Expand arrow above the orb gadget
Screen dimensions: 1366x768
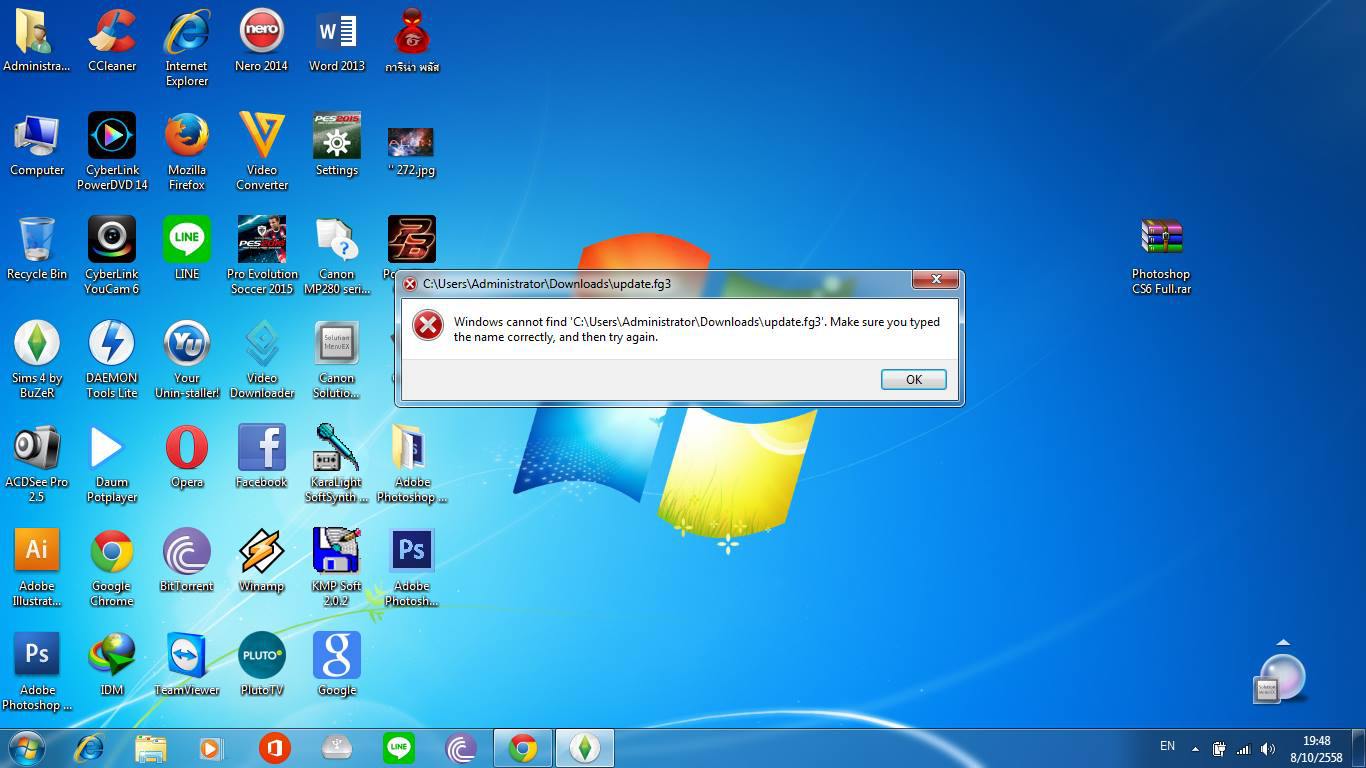1283,643
